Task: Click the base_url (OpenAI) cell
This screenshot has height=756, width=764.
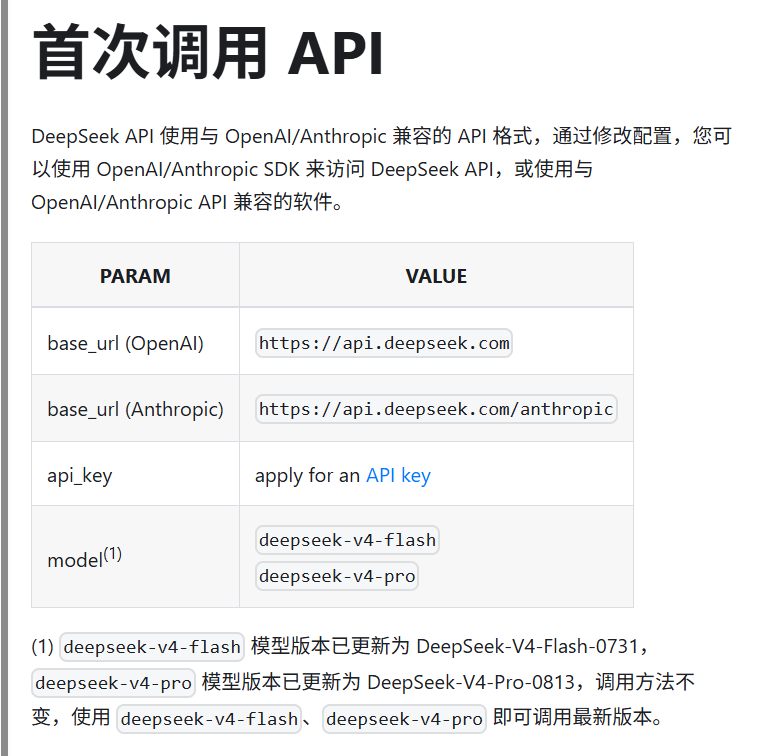Action: tap(135, 343)
